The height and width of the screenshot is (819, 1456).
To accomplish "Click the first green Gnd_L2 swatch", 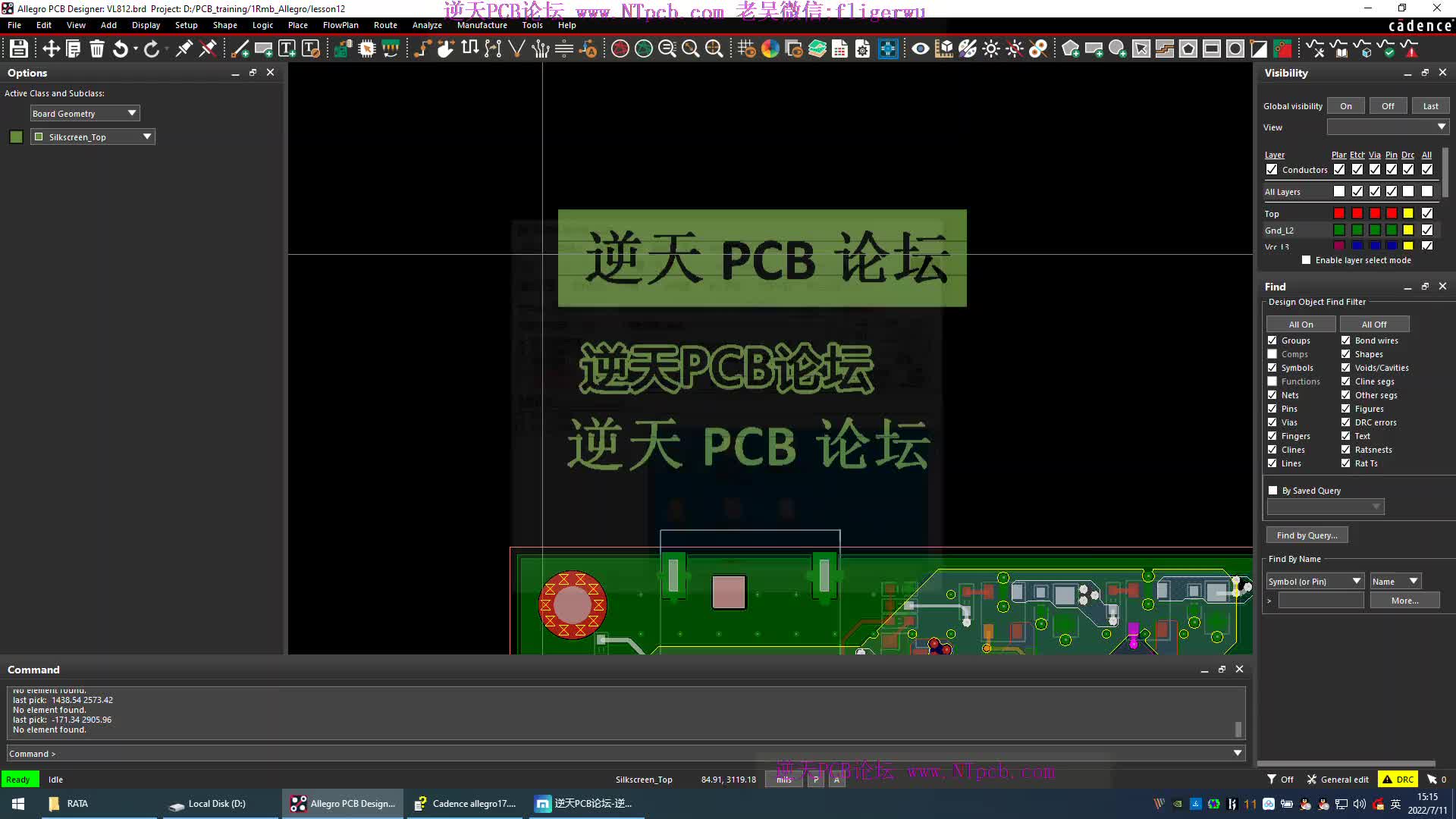I will tap(1339, 230).
